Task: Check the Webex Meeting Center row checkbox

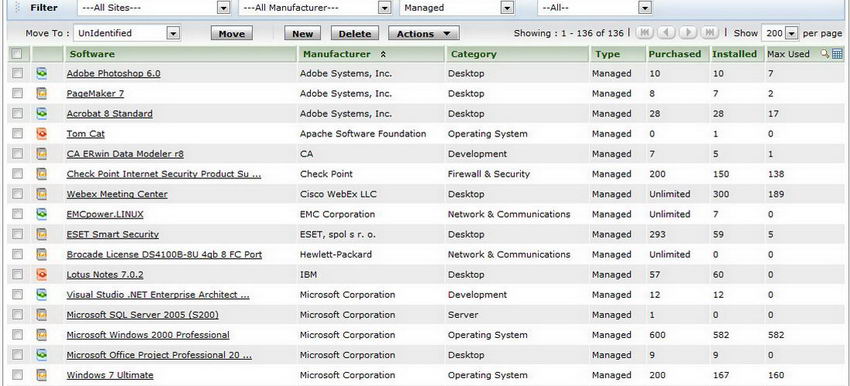Action: 17,194
